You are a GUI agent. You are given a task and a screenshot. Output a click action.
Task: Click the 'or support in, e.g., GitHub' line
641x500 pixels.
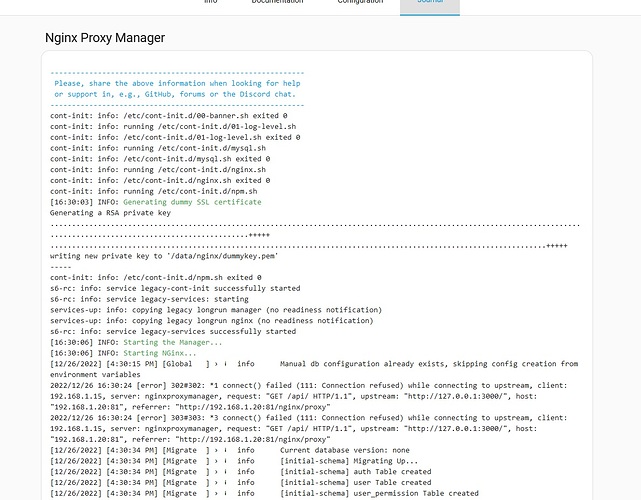(x=175, y=94)
